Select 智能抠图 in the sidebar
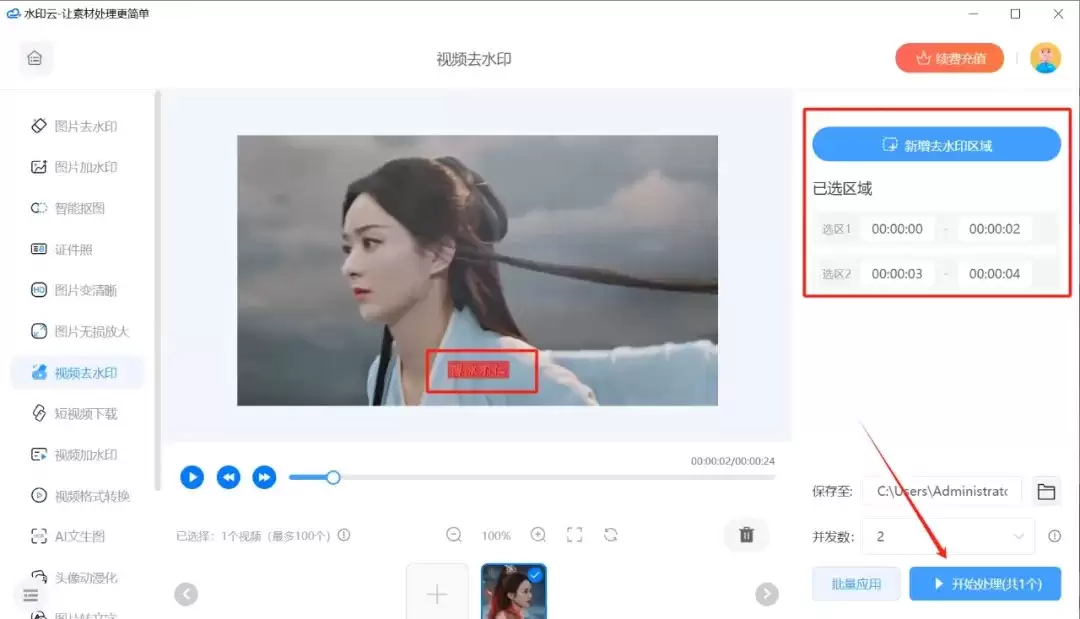The height and width of the screenshot is (619, 1080). click(x=68, y=208)
